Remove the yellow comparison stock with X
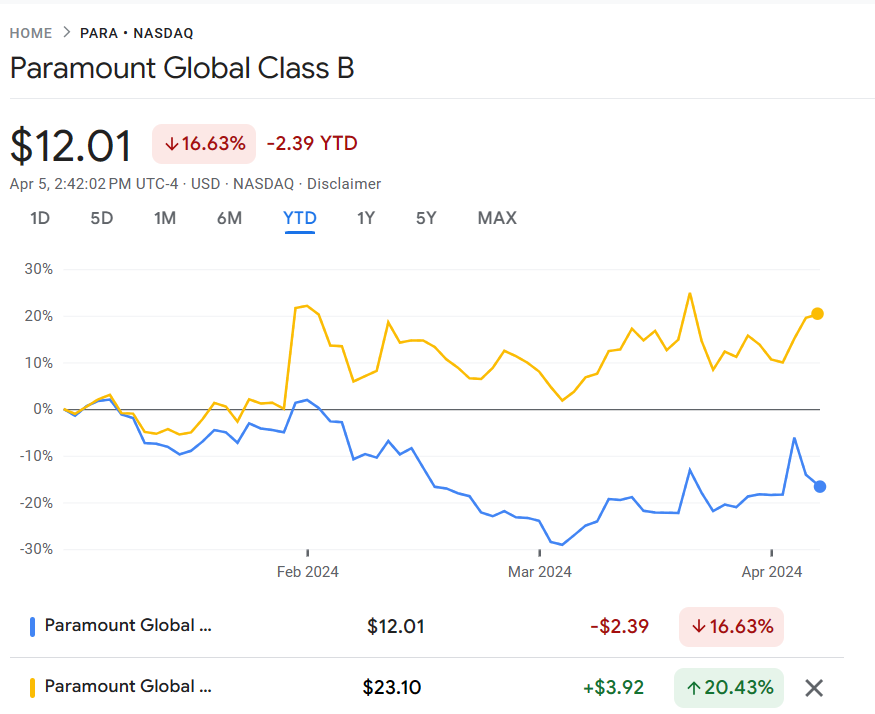The width and height of the screenshot is (875, 714). click(814, 688)
